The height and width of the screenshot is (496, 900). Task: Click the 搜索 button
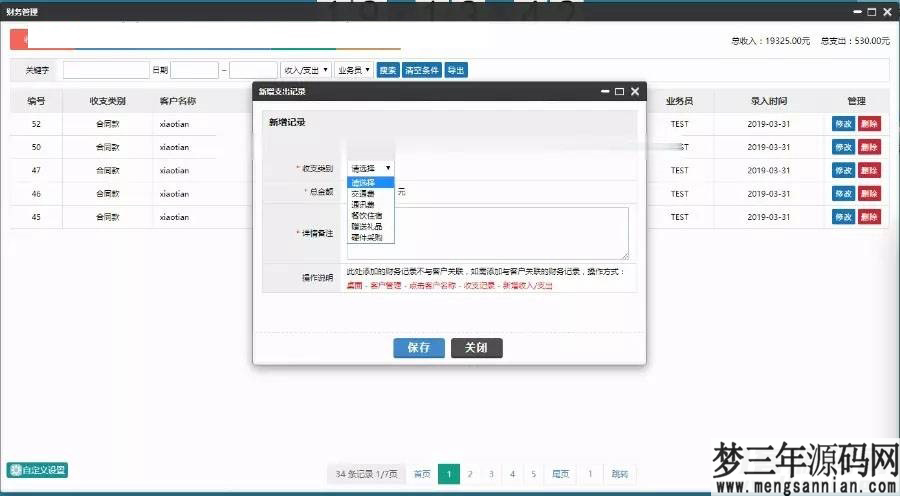pyautogui.click(x=388, y=70)
